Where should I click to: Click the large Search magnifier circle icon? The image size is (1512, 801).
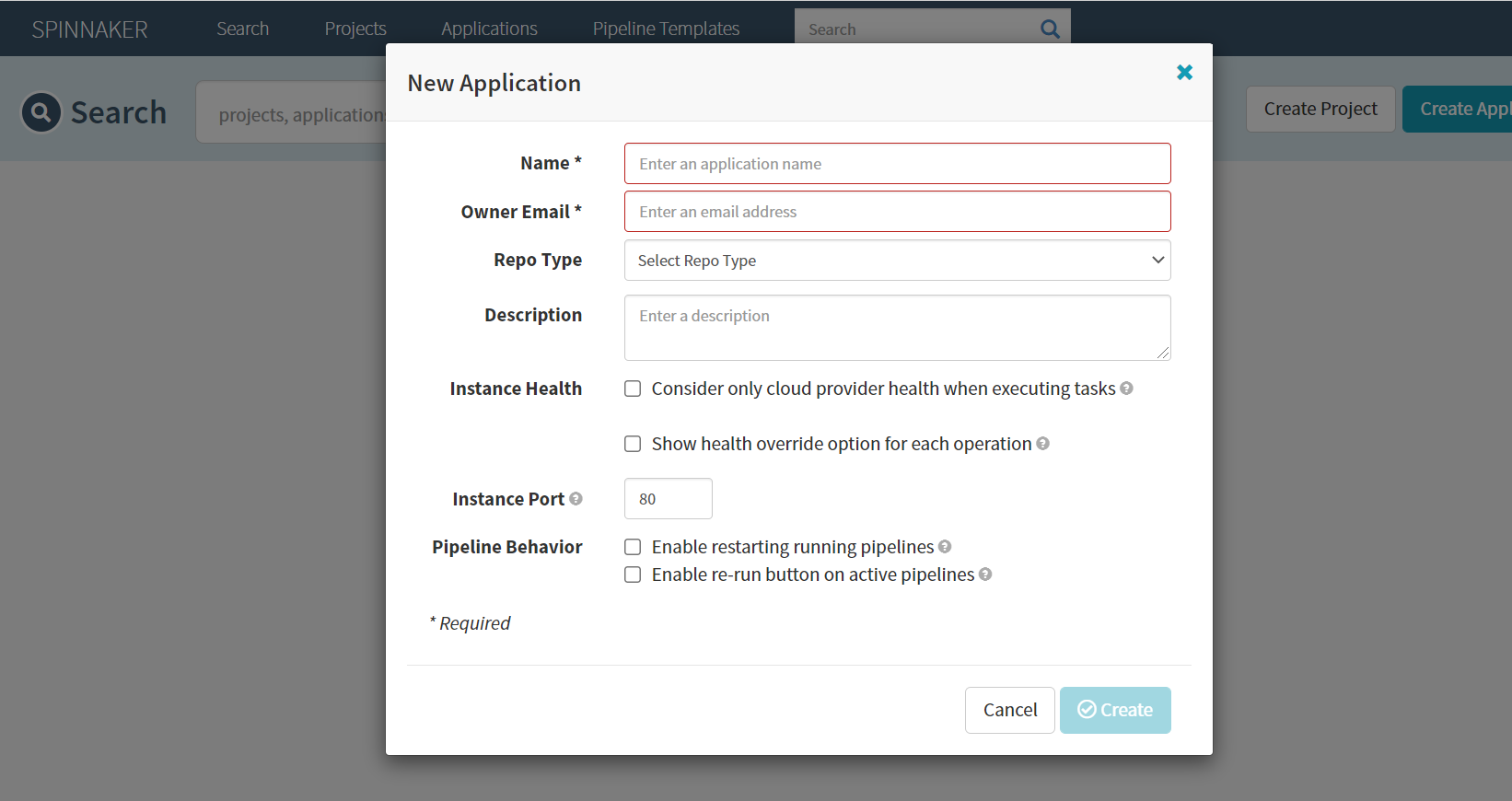[x=41, y=112]
